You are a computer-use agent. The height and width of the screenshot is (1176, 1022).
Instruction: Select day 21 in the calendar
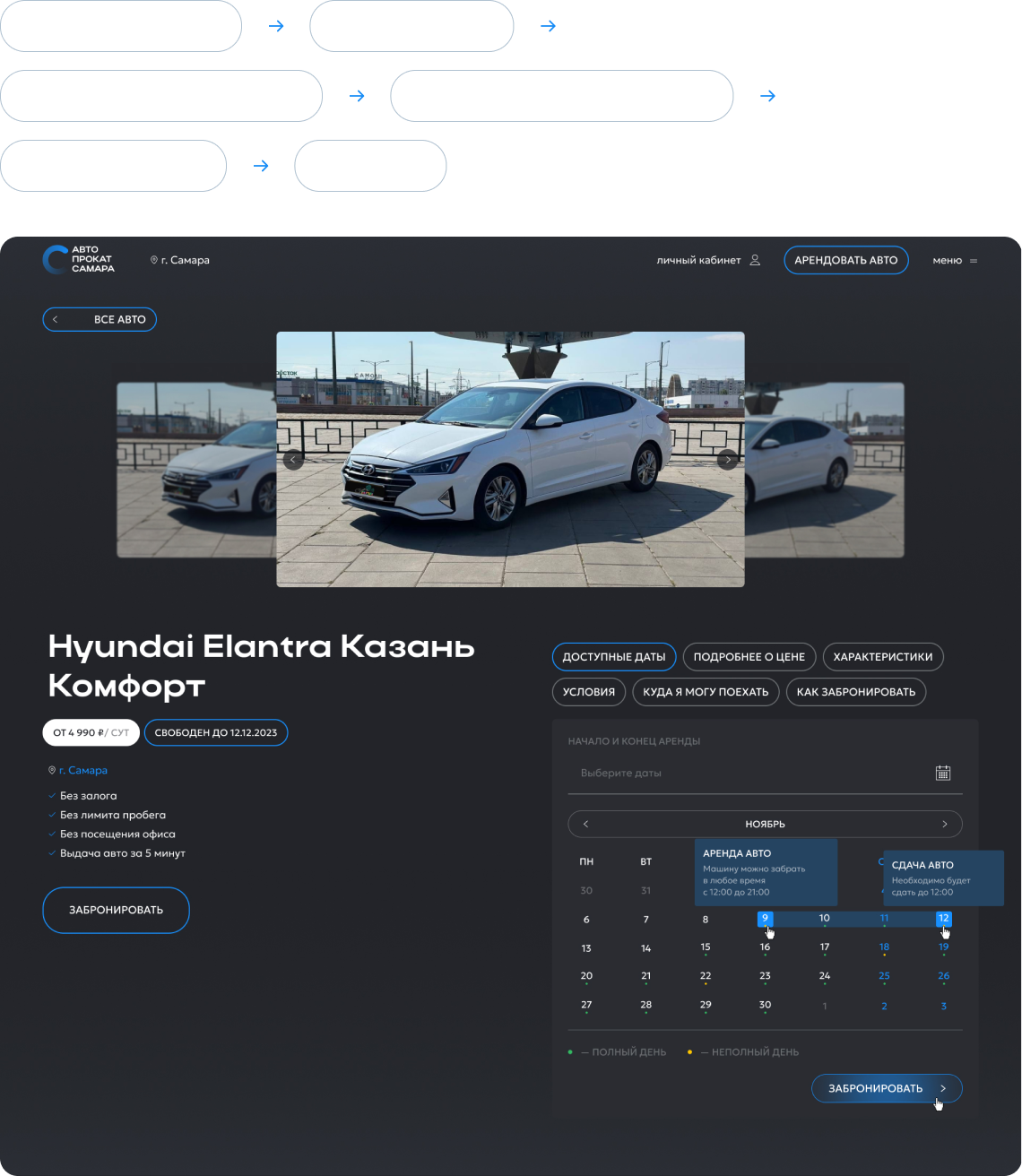645,976
